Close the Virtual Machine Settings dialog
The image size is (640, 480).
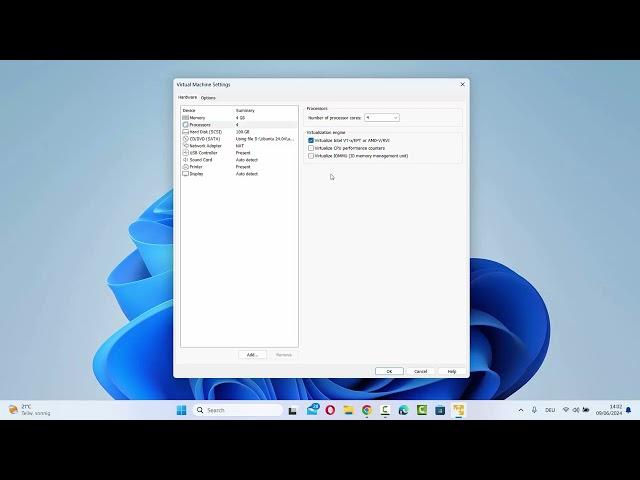click(462, 84)
